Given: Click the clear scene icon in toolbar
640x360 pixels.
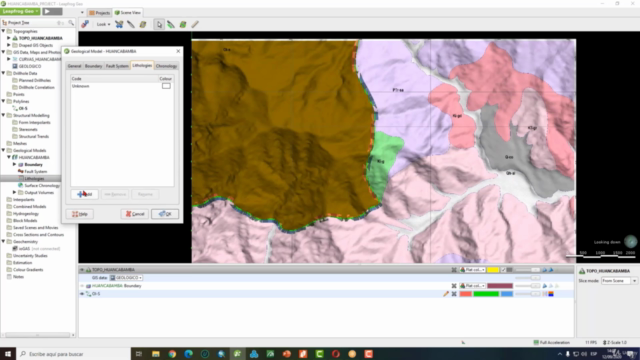Looking at the screenshot, I should [85, 24].
